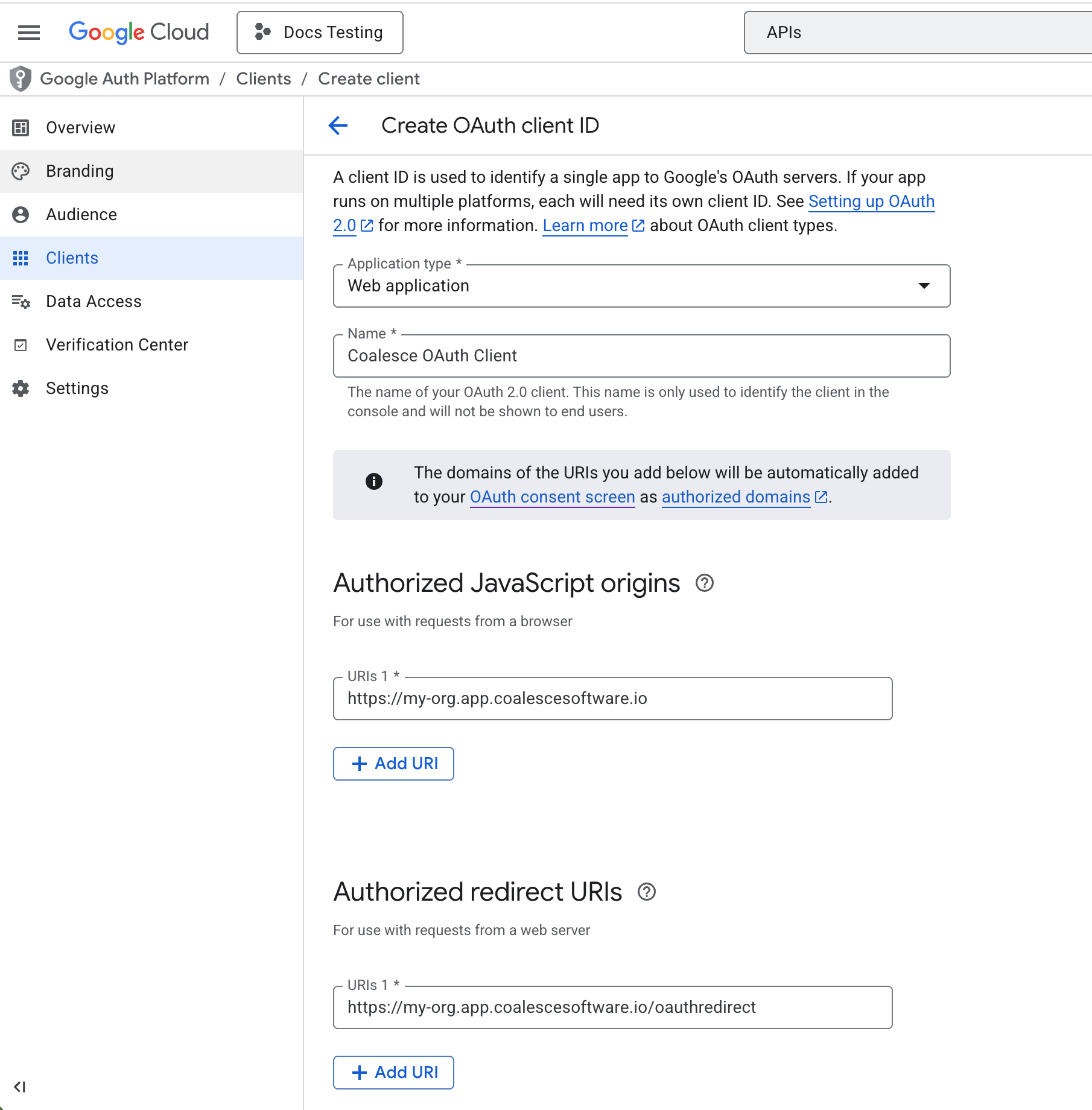Open the Authorized JavaScript origins help icon
The height and width of the screenshot is (1110, 1092).
coord(705,583)
